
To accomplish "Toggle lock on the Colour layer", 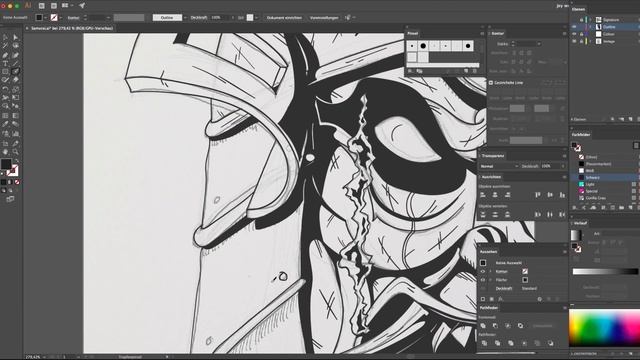I will point(581,34).
